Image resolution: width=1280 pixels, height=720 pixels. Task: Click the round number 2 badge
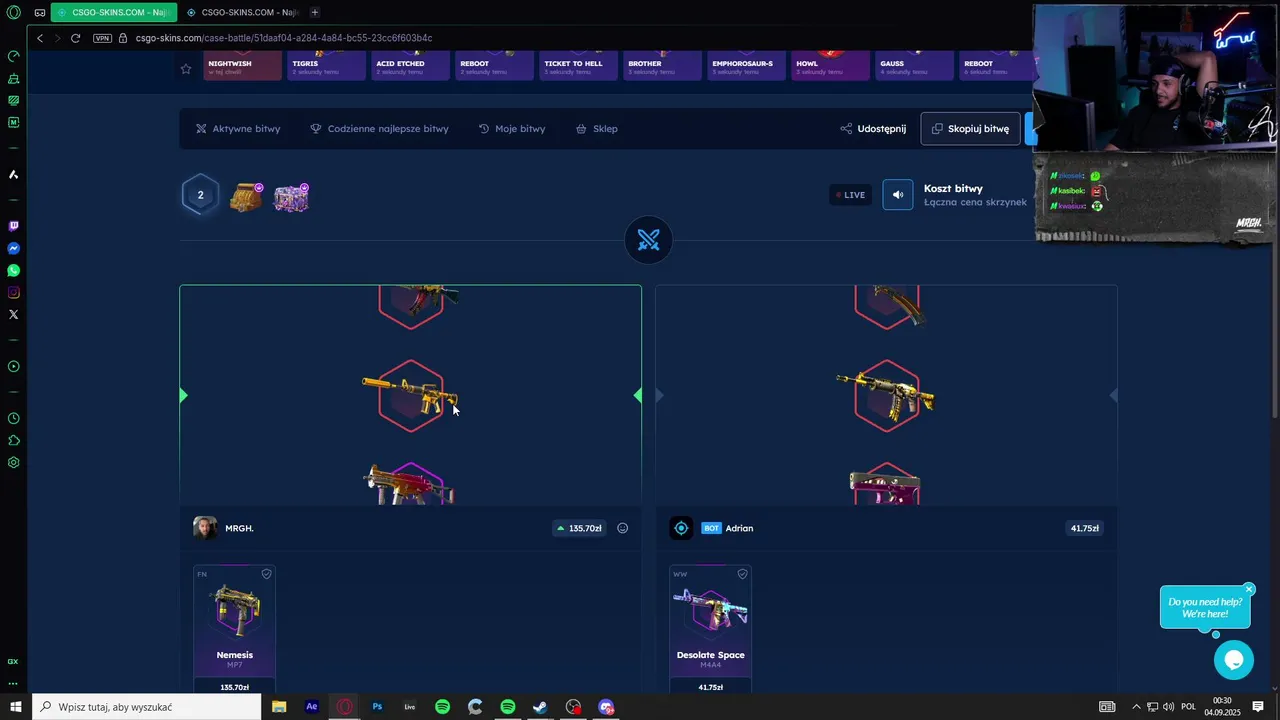(x=200, y=195)
